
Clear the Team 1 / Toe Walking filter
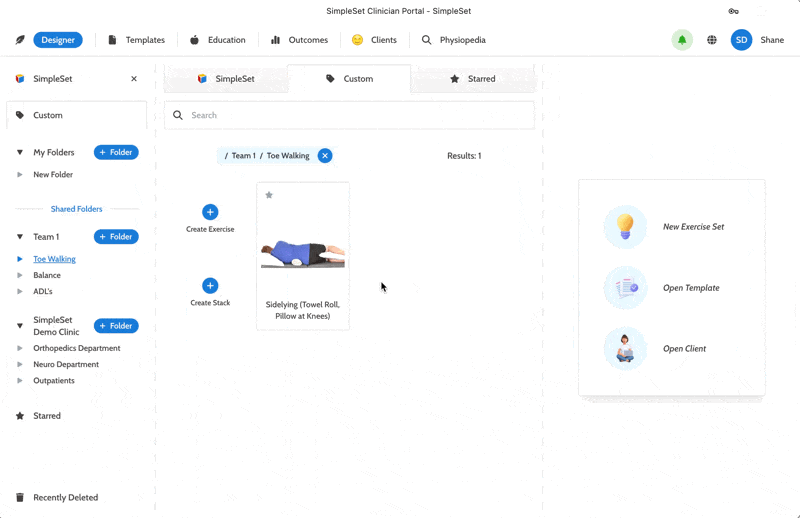pyautogui.click(x=325, y=156)
